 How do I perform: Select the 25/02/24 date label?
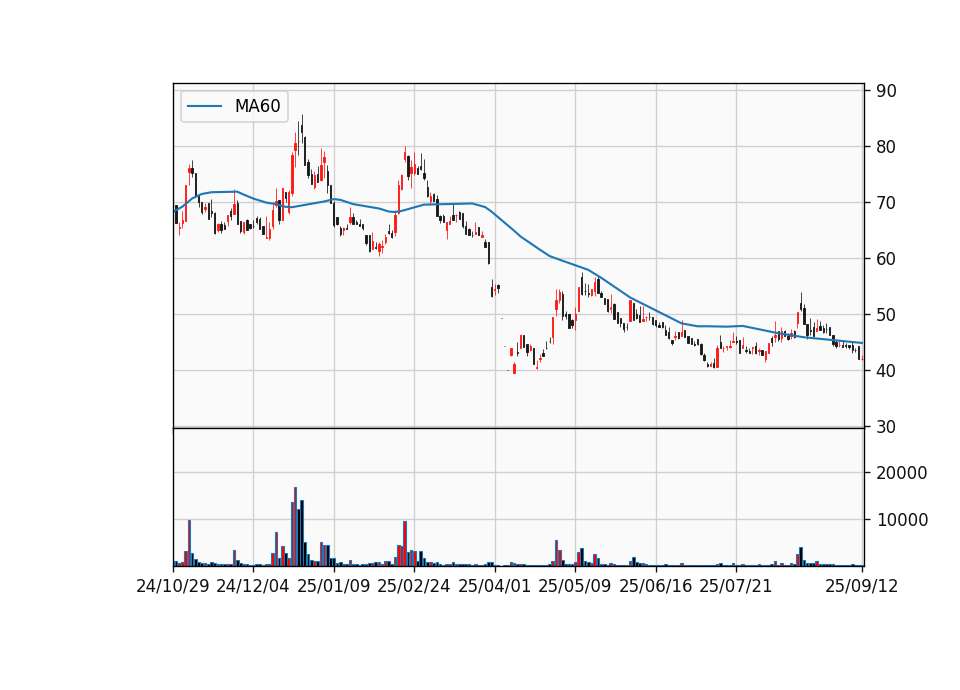click(414, 586)
